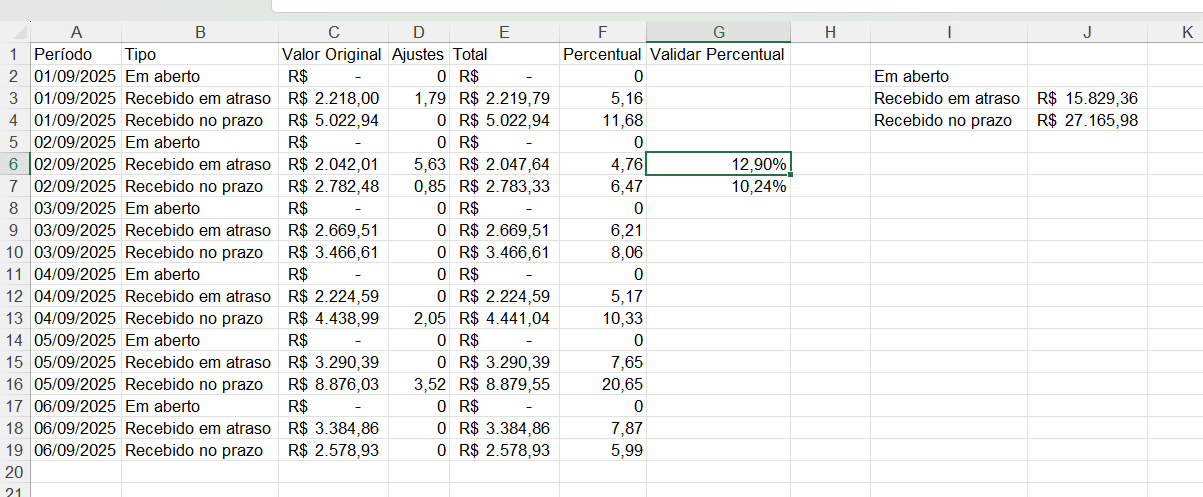The height and width of the screenshot is (497, 1203).
Task: Select column A header
Action: pyautogui.click(x=76, y=32)
